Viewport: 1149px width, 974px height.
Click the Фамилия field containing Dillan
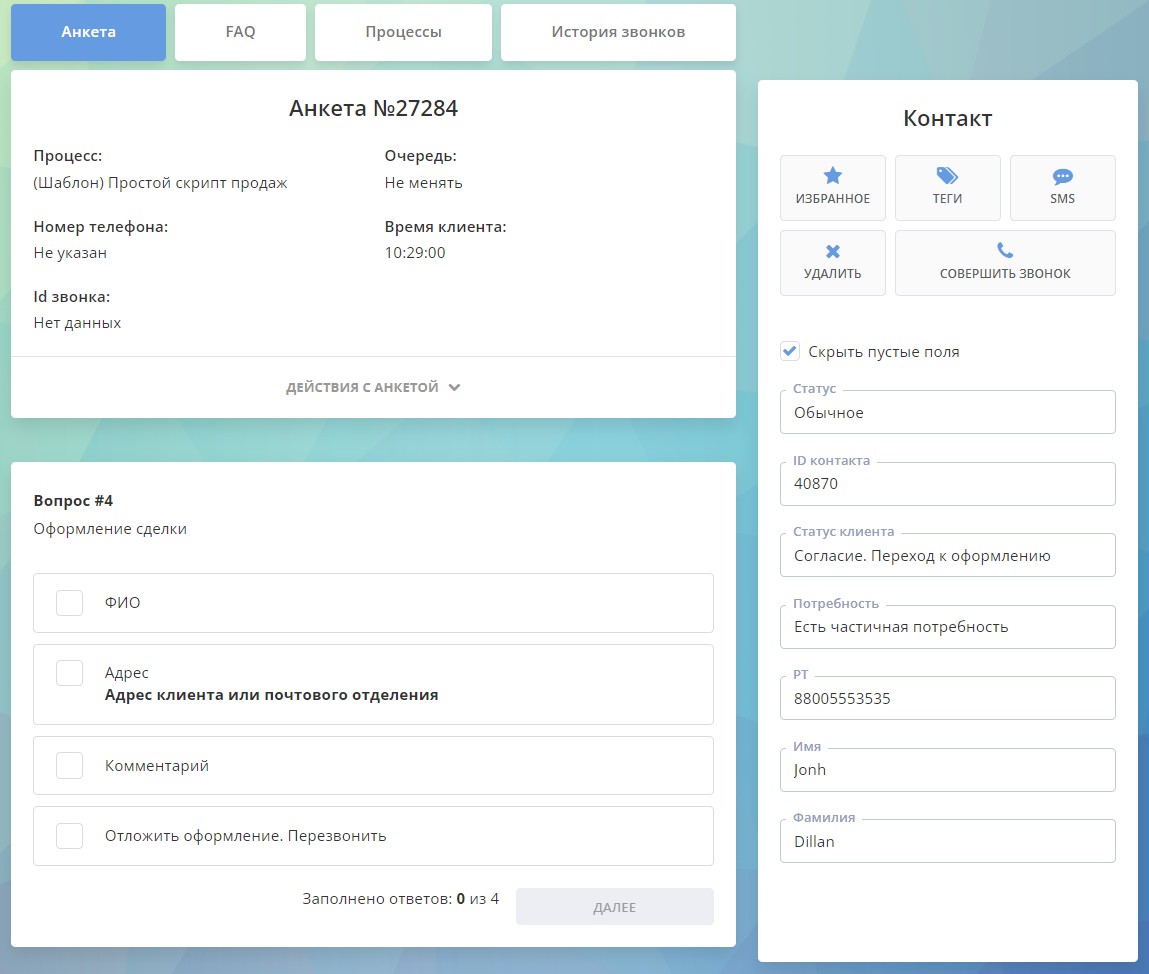click(x=947, y=841)
